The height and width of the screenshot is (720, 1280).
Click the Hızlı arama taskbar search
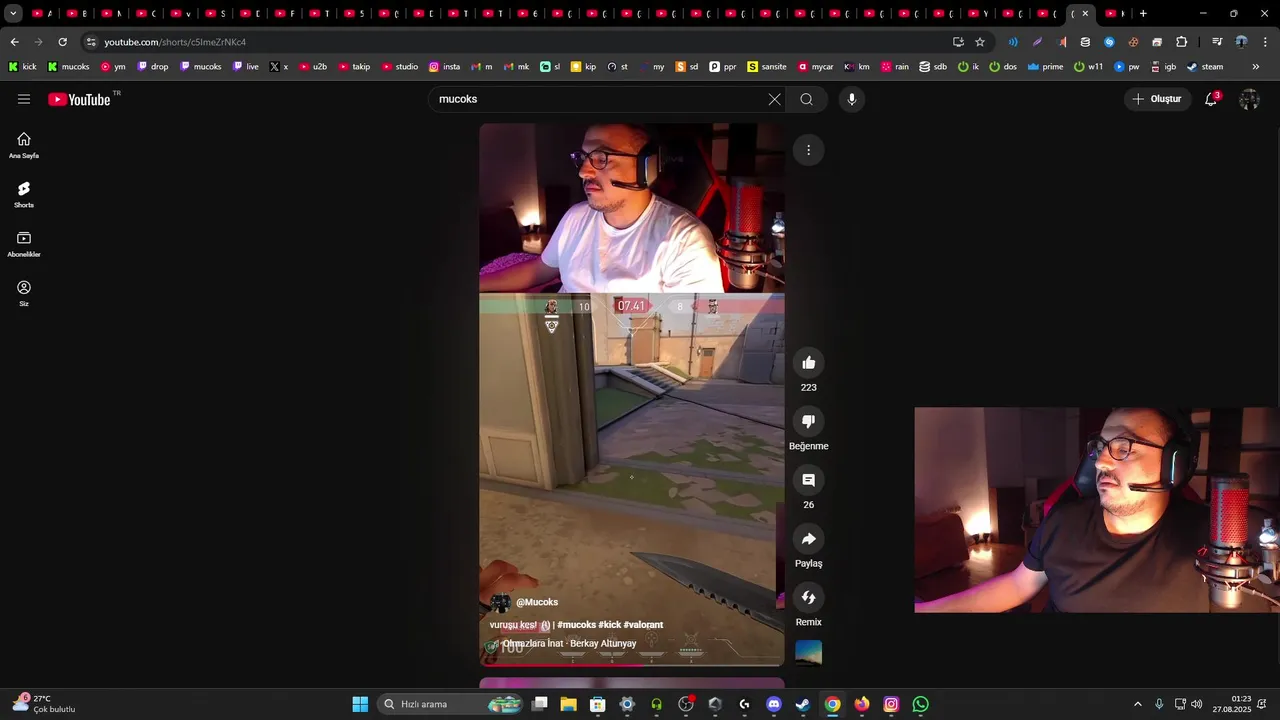pyautogui.click(x=450, y=704)
